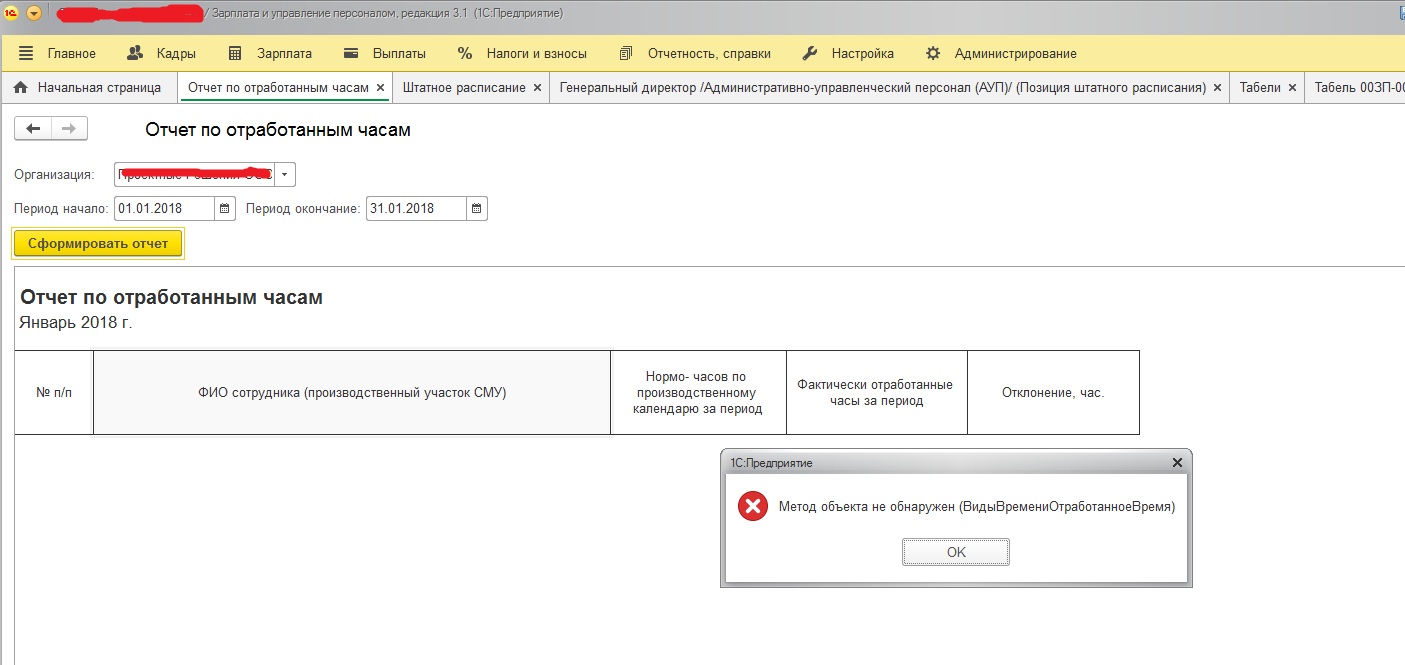The height and width of the screenshot is (665, 1405).
Task: Click the documents icon for Отчетность, справки
Action: click(626, 53)
